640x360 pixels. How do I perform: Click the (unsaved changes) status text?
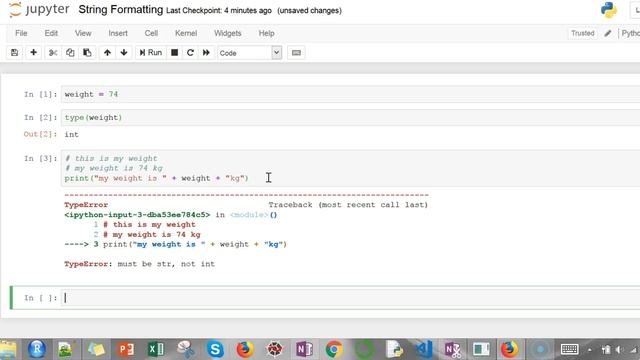[309, 11]
